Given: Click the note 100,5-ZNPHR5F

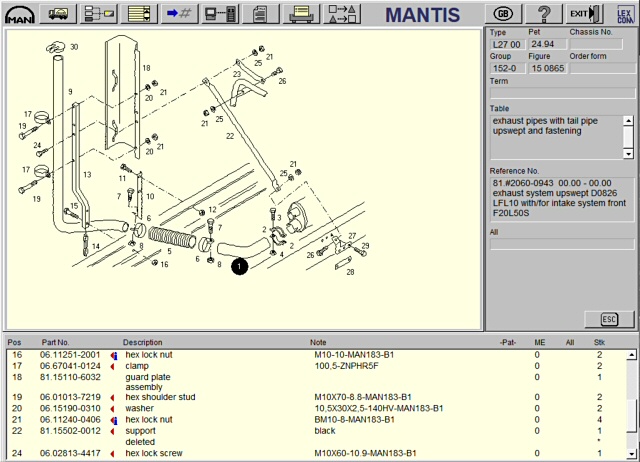Looking at the screenshot, I should (346, 366).
